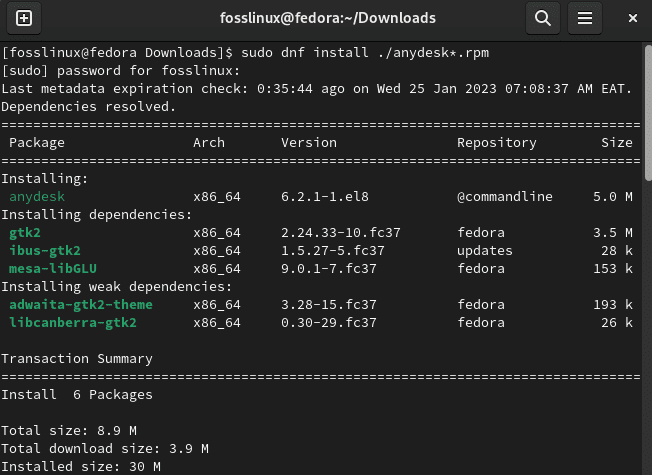652x475 pixels.
Task: Click the Arch column header
Action: click(209, 143)
